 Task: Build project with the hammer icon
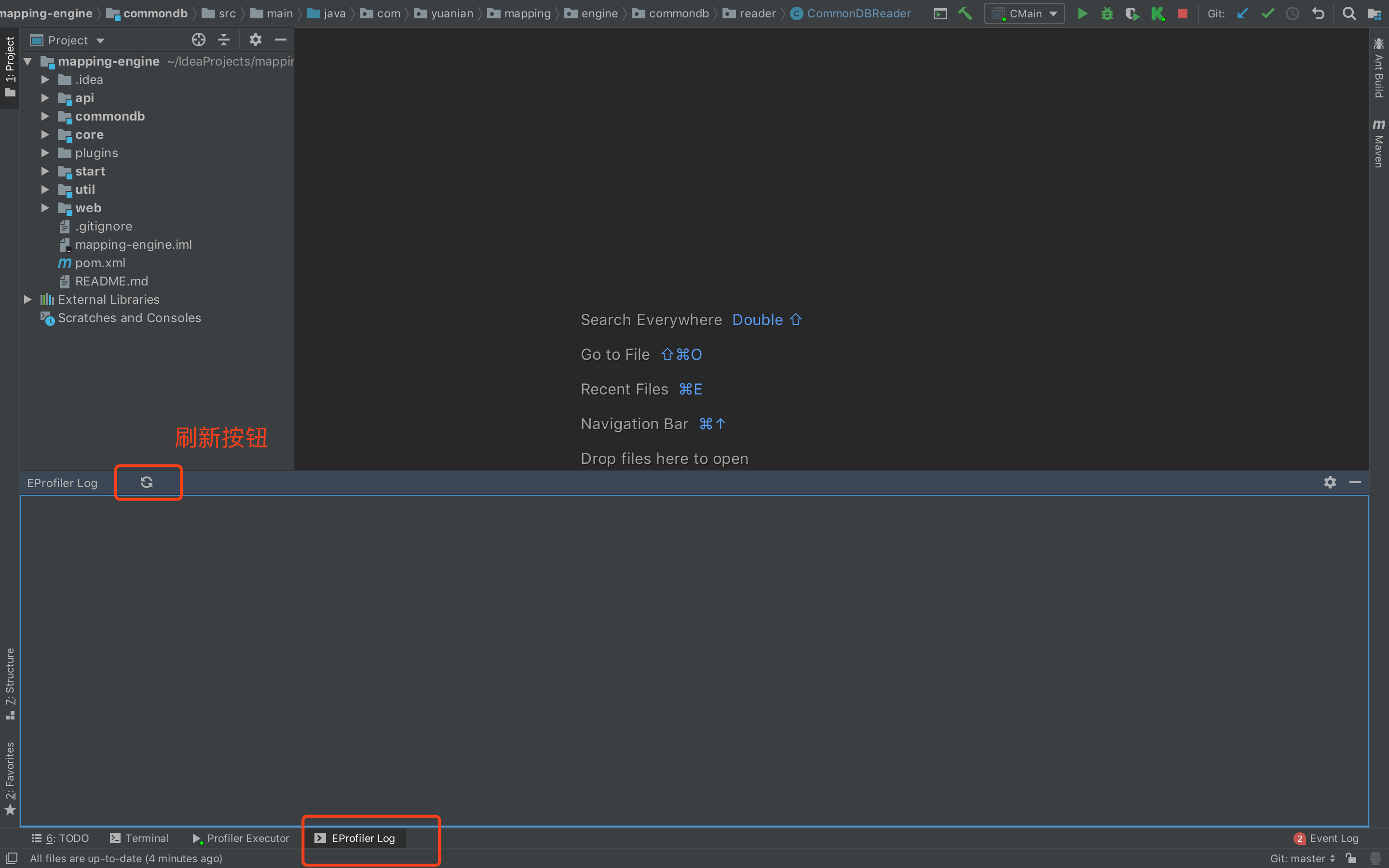click(966, 13)
